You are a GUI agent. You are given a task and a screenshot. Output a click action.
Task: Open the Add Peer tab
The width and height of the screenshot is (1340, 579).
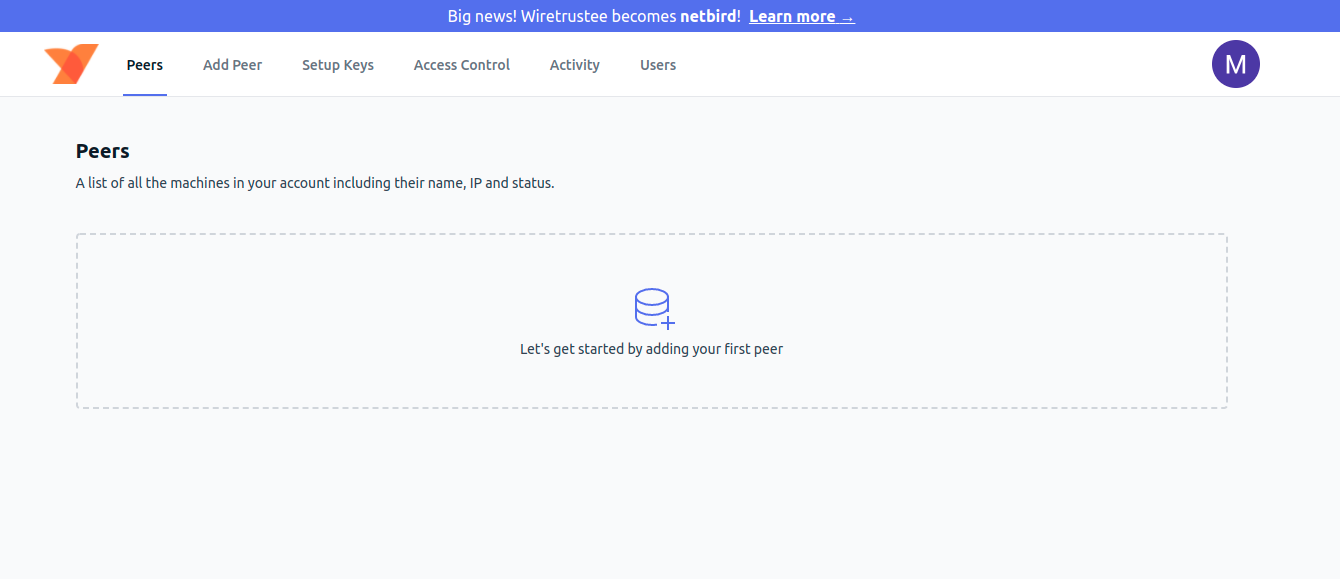(x=232, y=65)
